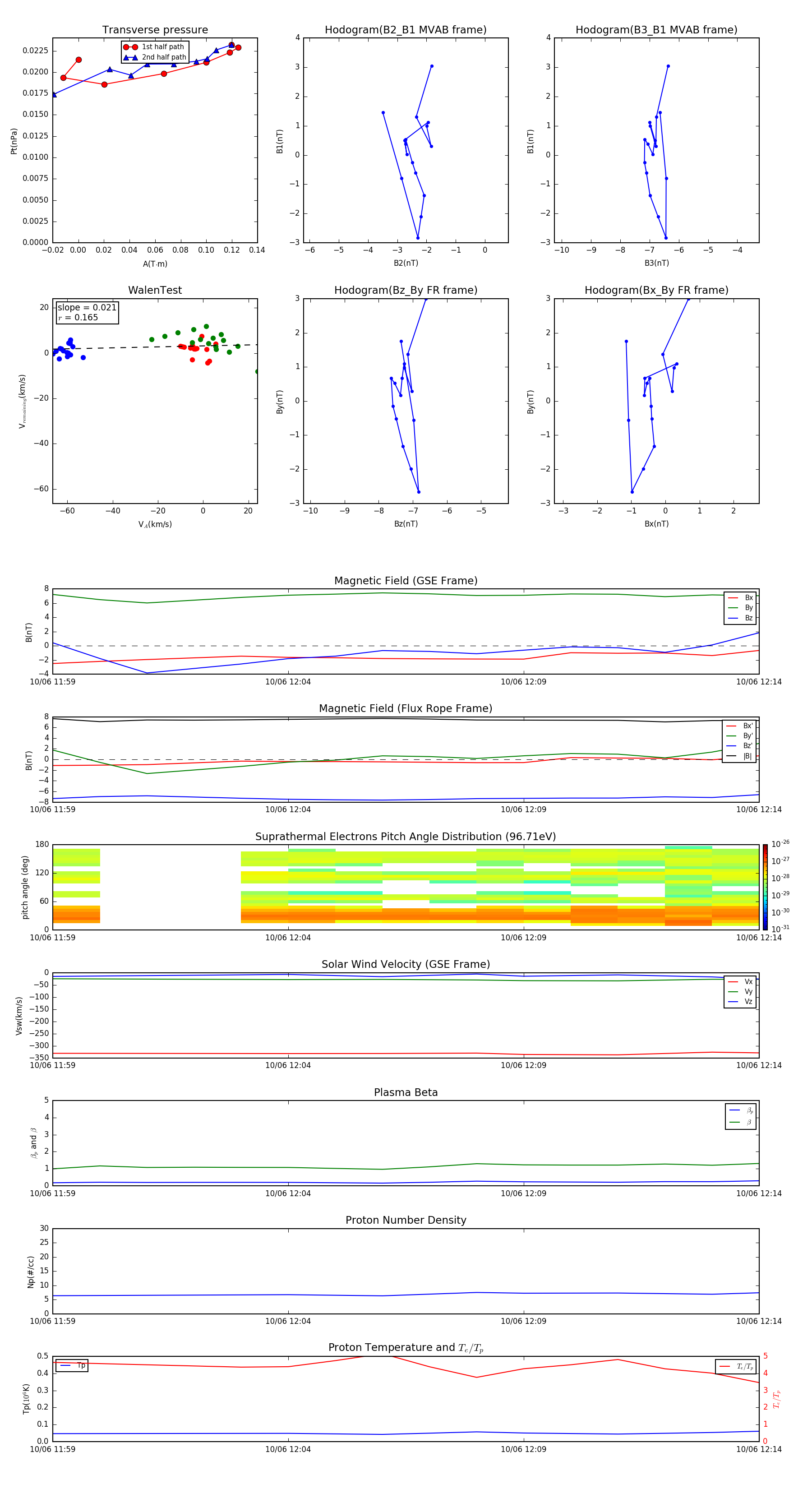The image size is (812, 1489).
Task: Click the "Hodogram(Bz_By FR frame)" title
Action: tap(406, 290)
